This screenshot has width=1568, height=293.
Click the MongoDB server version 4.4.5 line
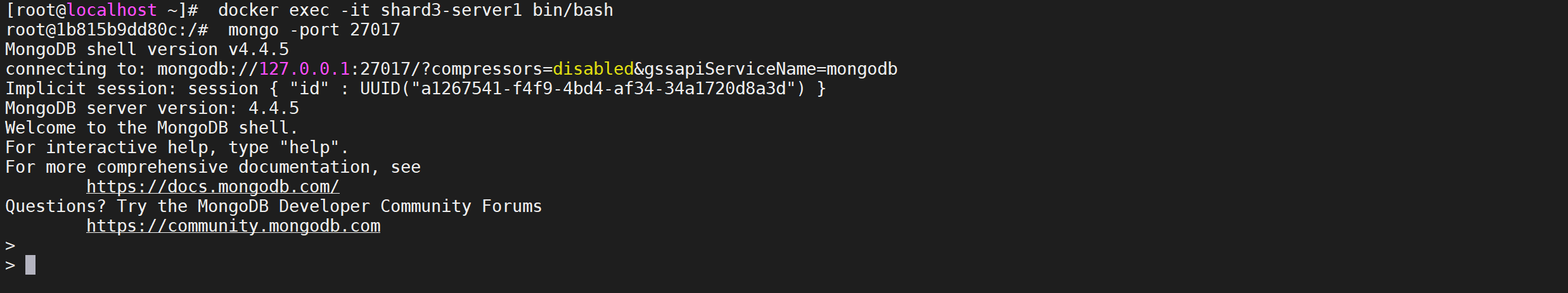click(151, 108)
